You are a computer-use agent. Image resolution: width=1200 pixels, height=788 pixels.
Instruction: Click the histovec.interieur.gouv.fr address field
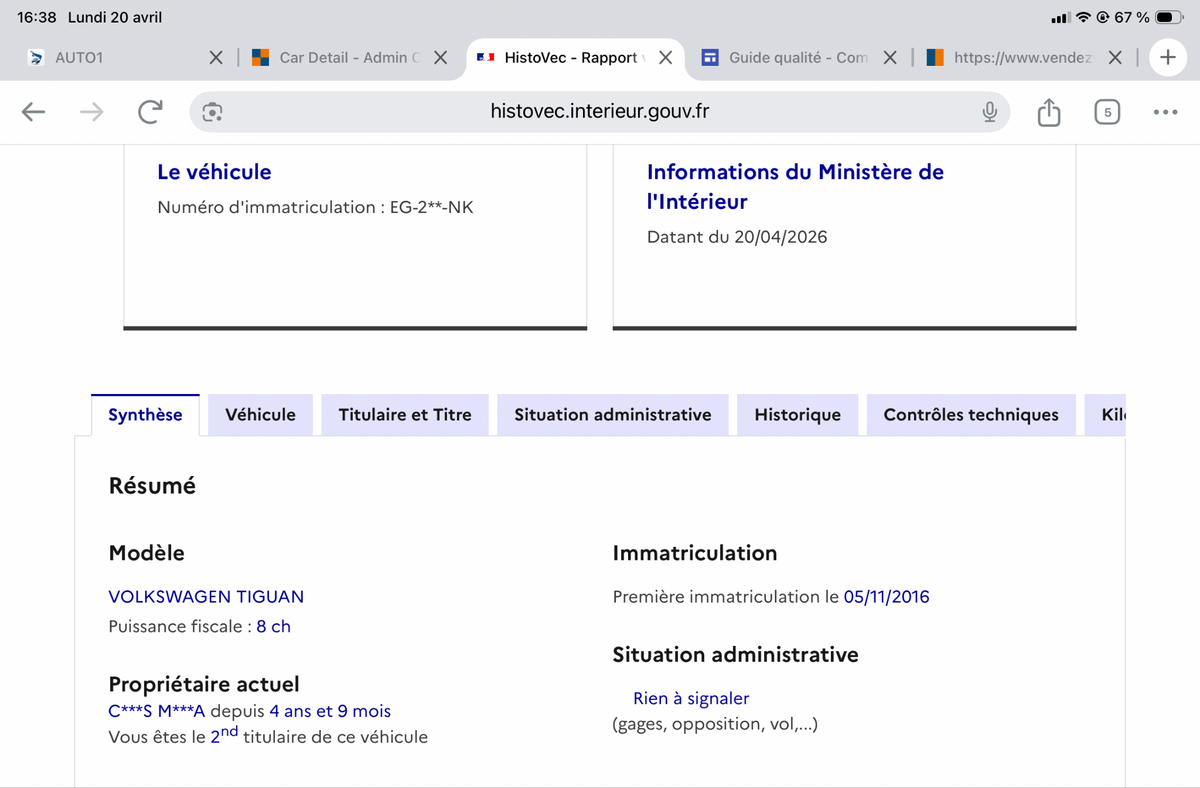tap(600, 112)
